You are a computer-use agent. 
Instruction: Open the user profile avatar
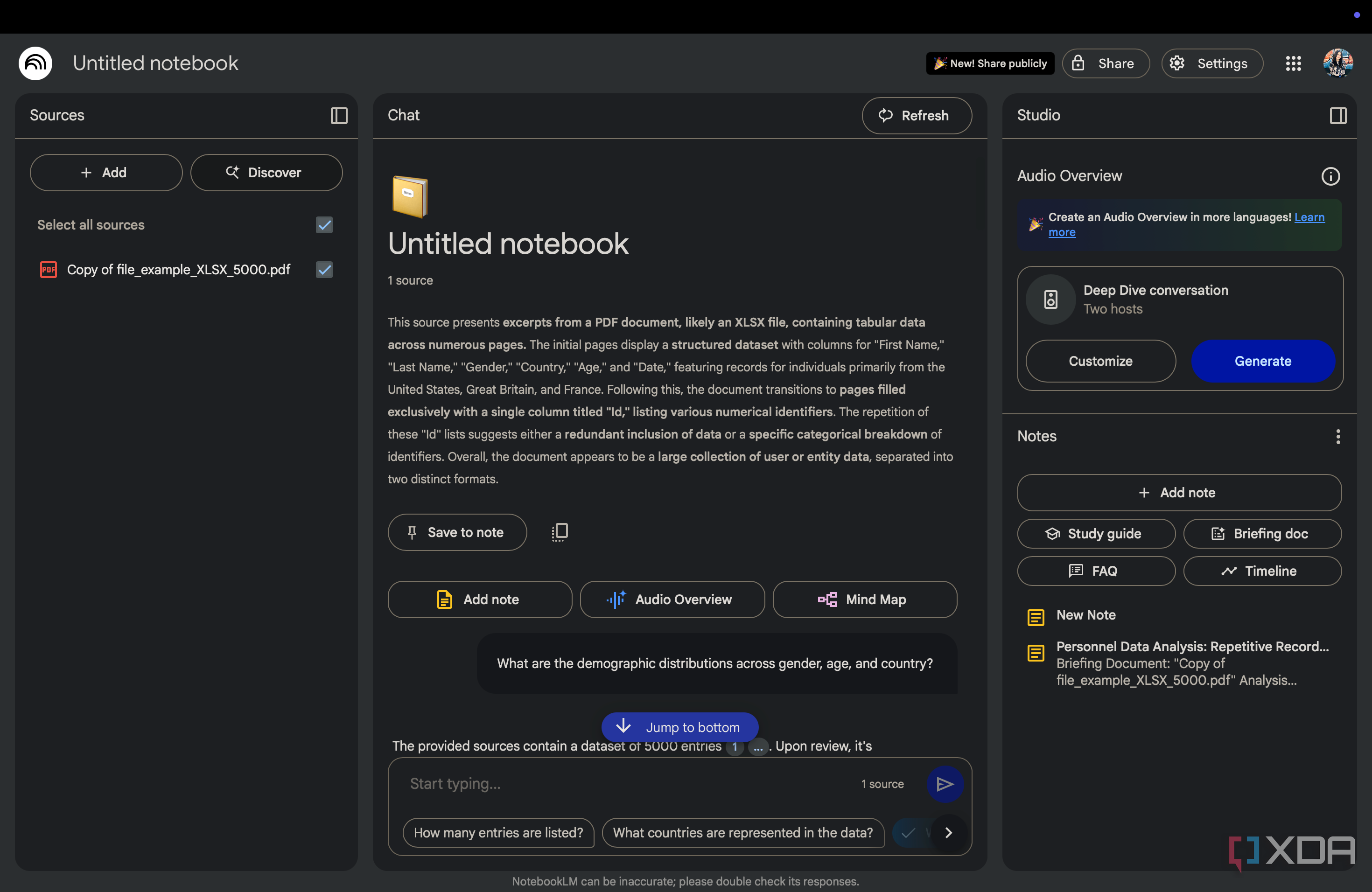pos(1337,63)
